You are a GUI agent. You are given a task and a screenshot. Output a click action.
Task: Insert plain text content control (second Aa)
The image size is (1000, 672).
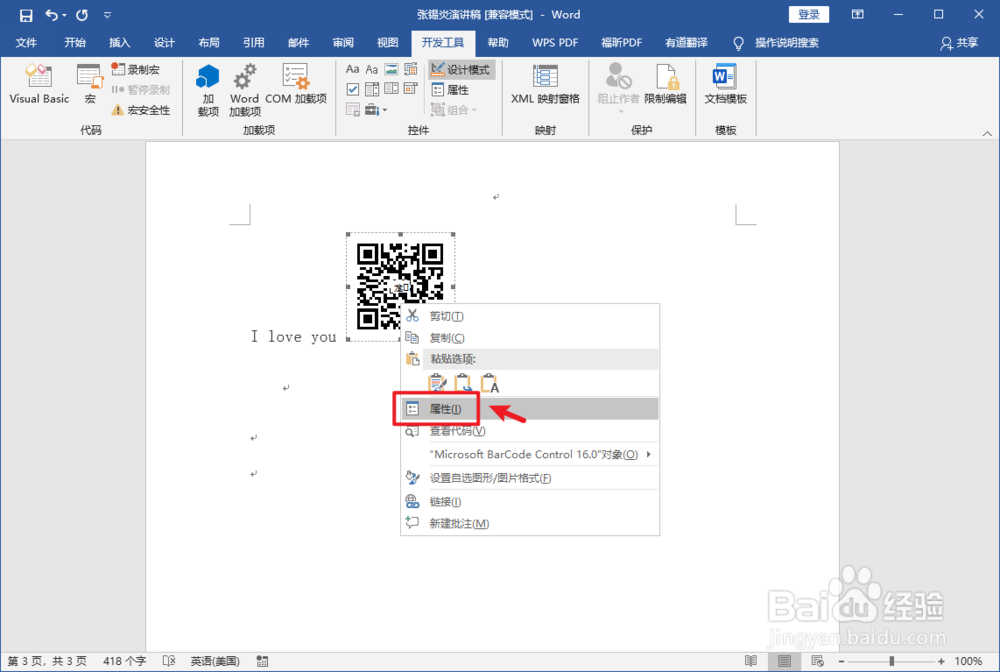[372, 69]
